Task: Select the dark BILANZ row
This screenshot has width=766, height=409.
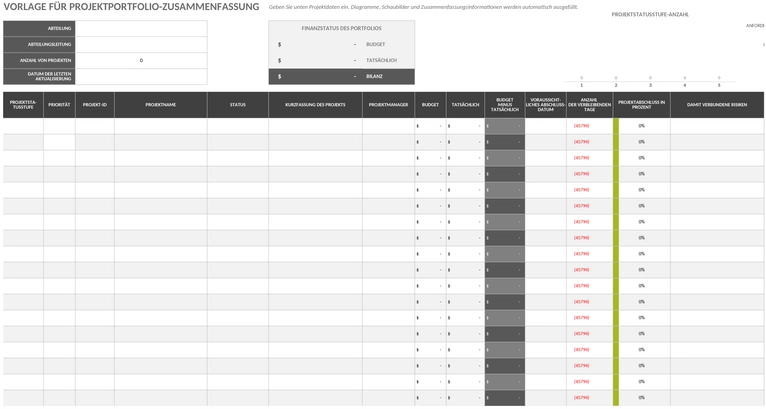Action: point(341,77)
